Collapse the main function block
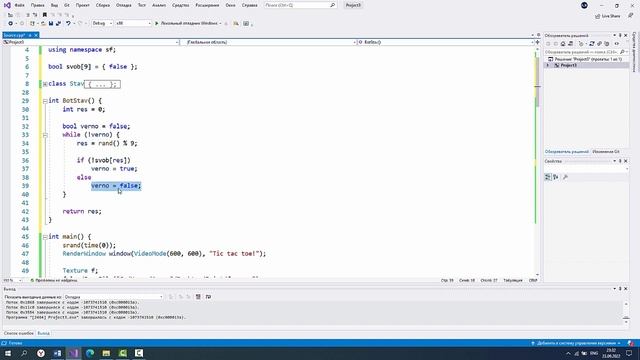 [x=45, y=237]
